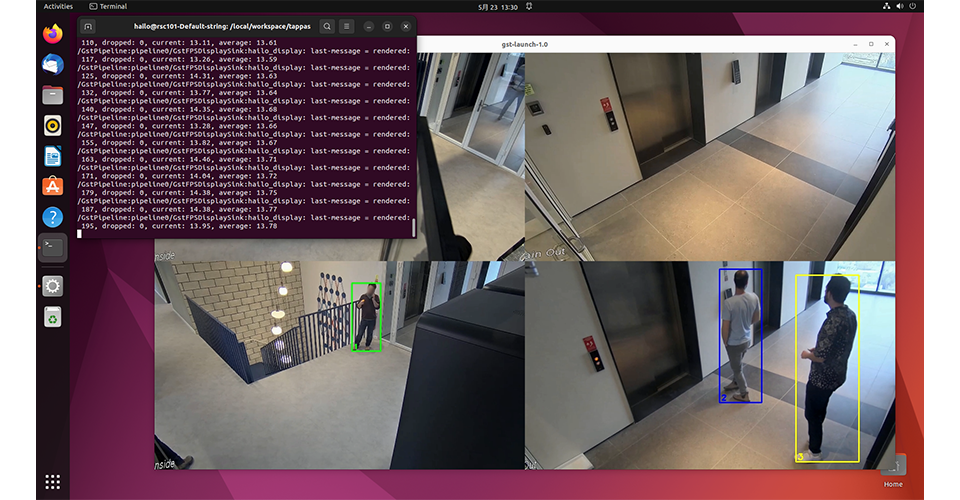
Task: Open LibreOffice Writer from the dock
Action: coord(52,156)
